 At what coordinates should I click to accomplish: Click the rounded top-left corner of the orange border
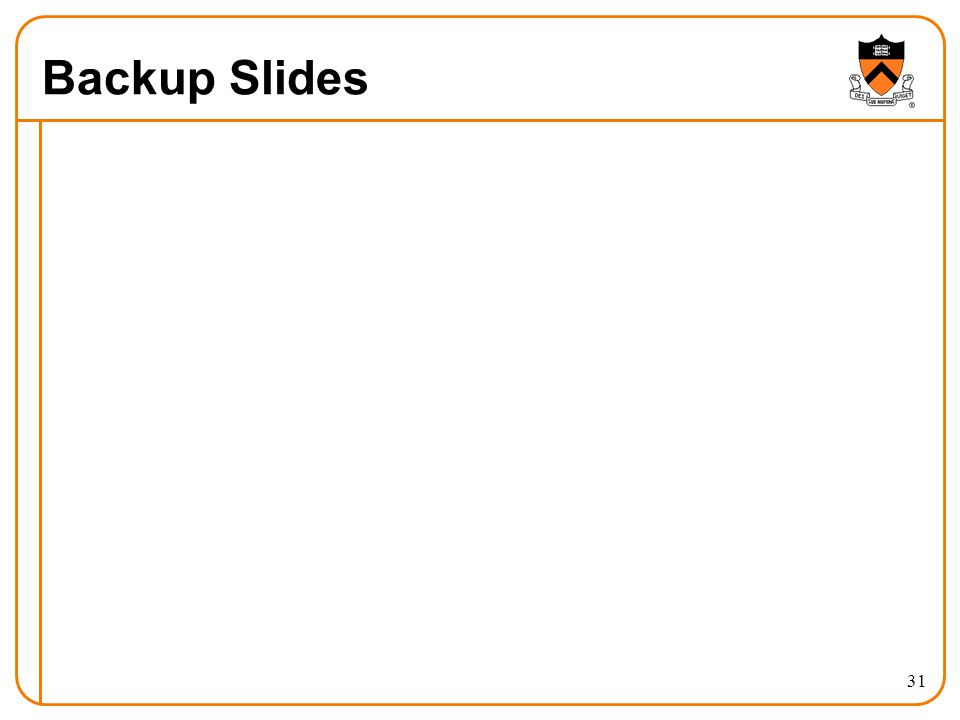pos(28,28)
